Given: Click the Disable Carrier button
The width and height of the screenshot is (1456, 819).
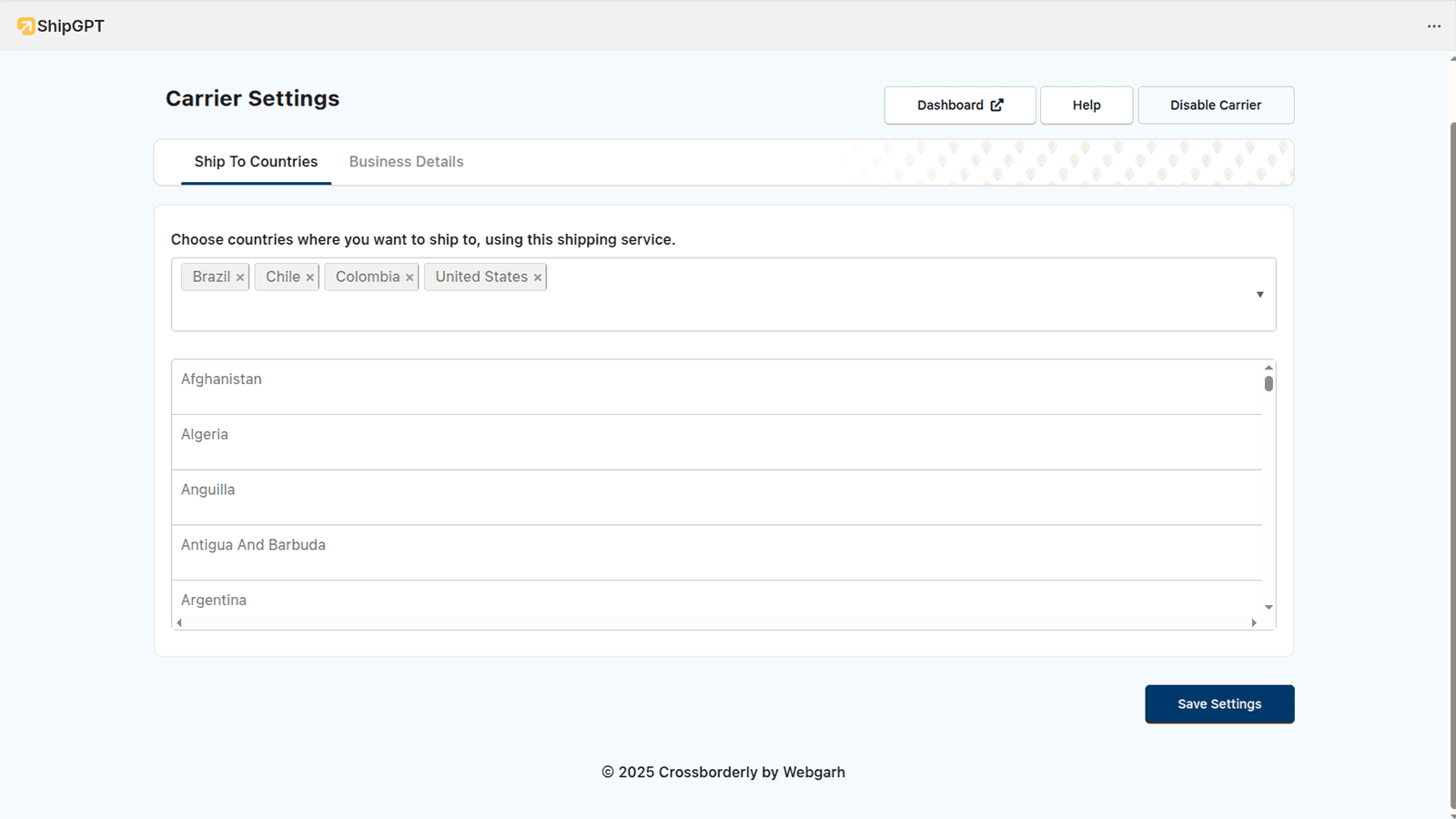Looking at the screenshot, I should pyautogui.click(x=1216, y=106).
